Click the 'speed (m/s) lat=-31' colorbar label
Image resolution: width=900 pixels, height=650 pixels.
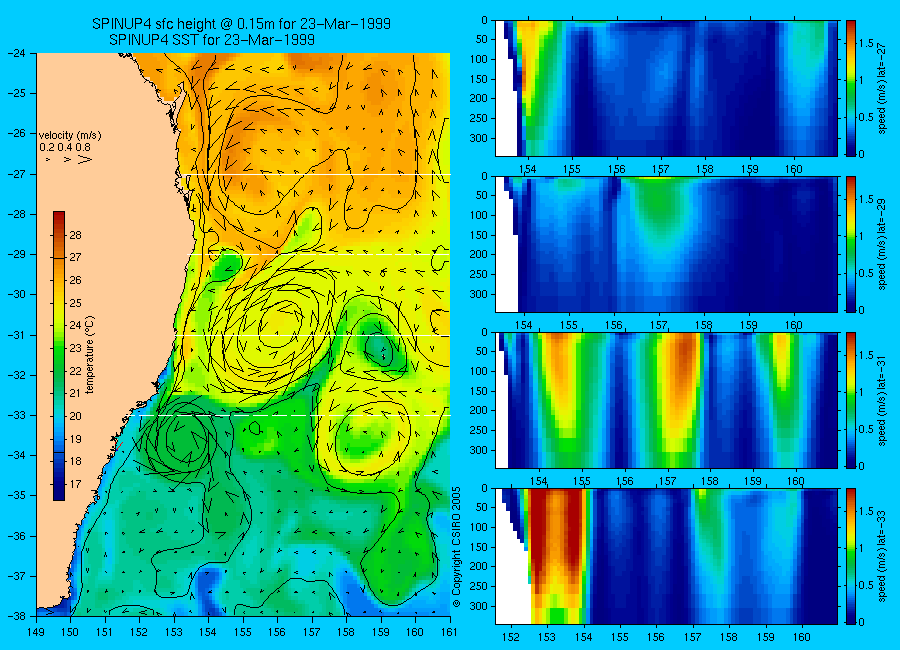point(882,399)
